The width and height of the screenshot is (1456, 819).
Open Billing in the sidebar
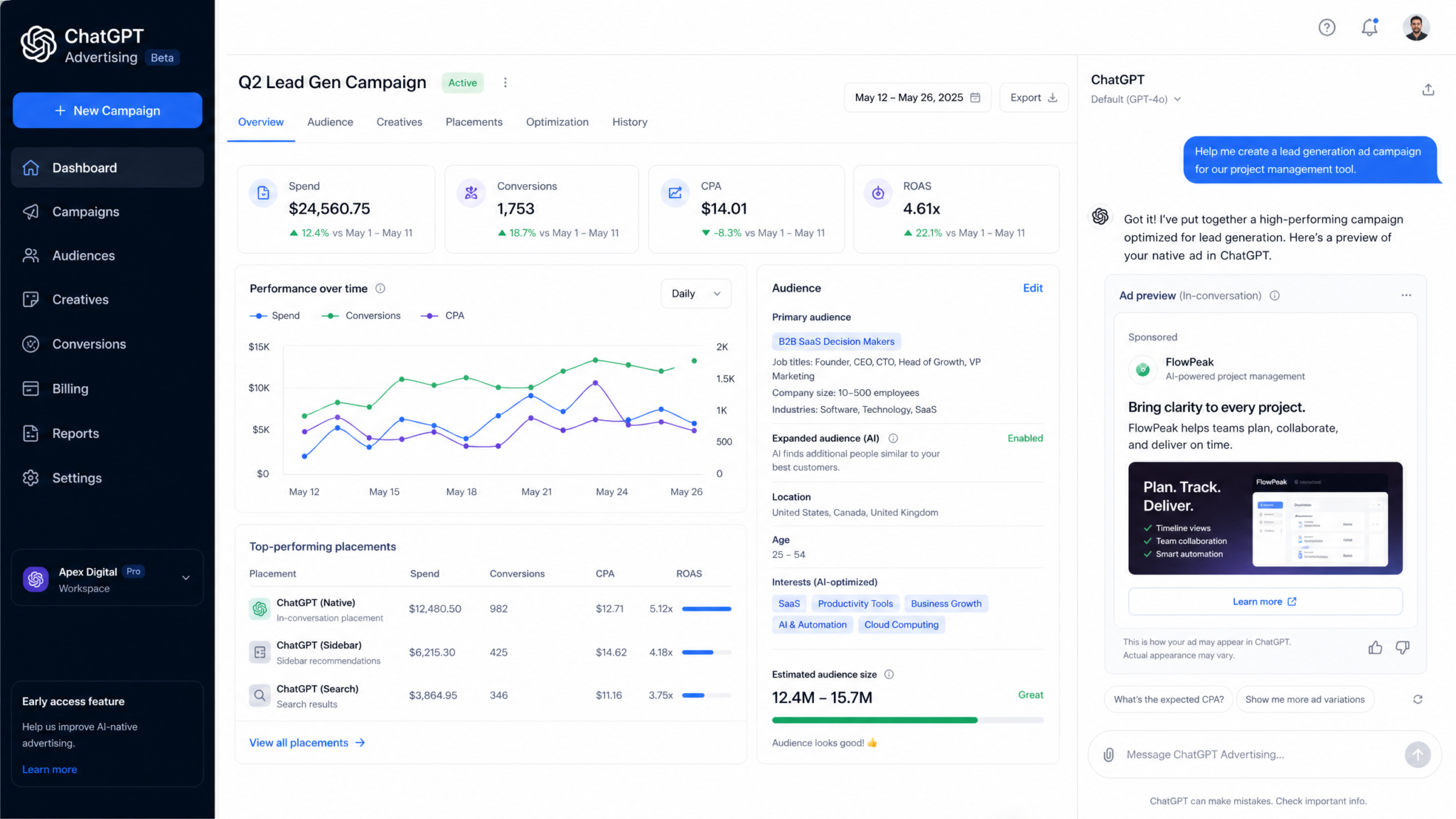(x=107, y=389)
